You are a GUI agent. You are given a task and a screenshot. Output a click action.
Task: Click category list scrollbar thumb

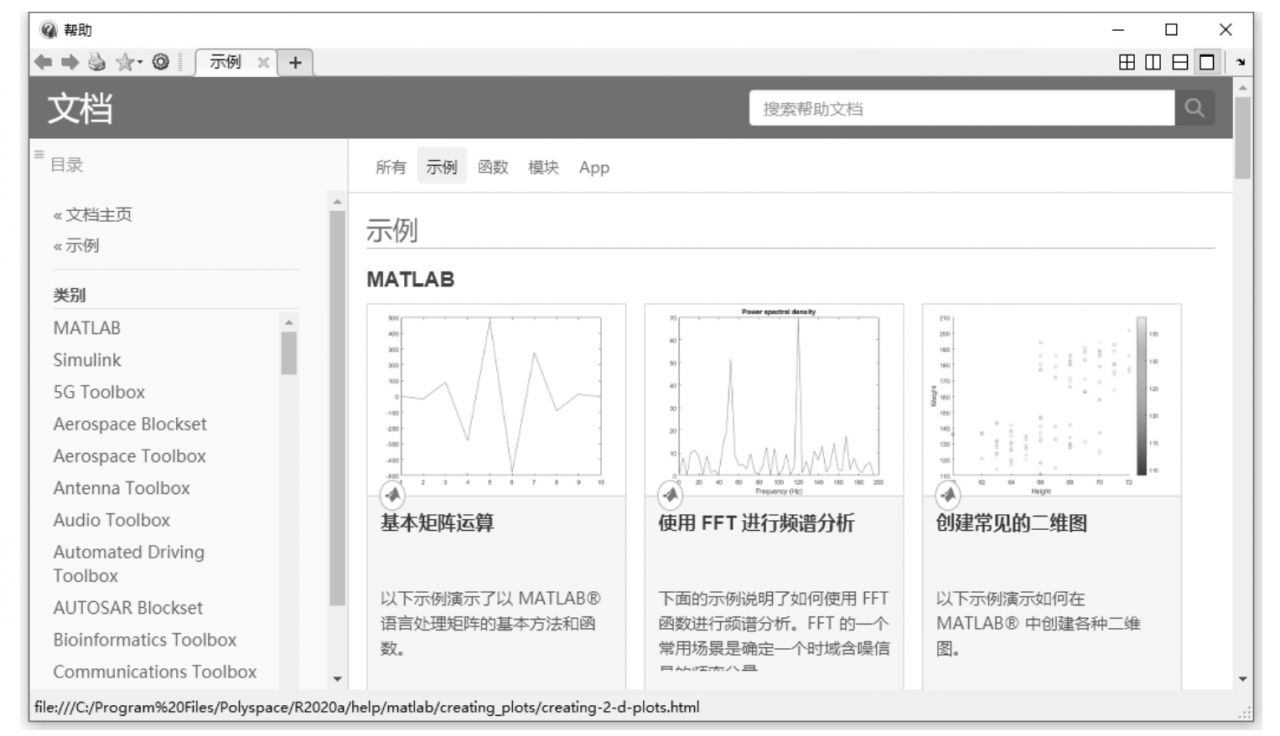coord(289,353)
